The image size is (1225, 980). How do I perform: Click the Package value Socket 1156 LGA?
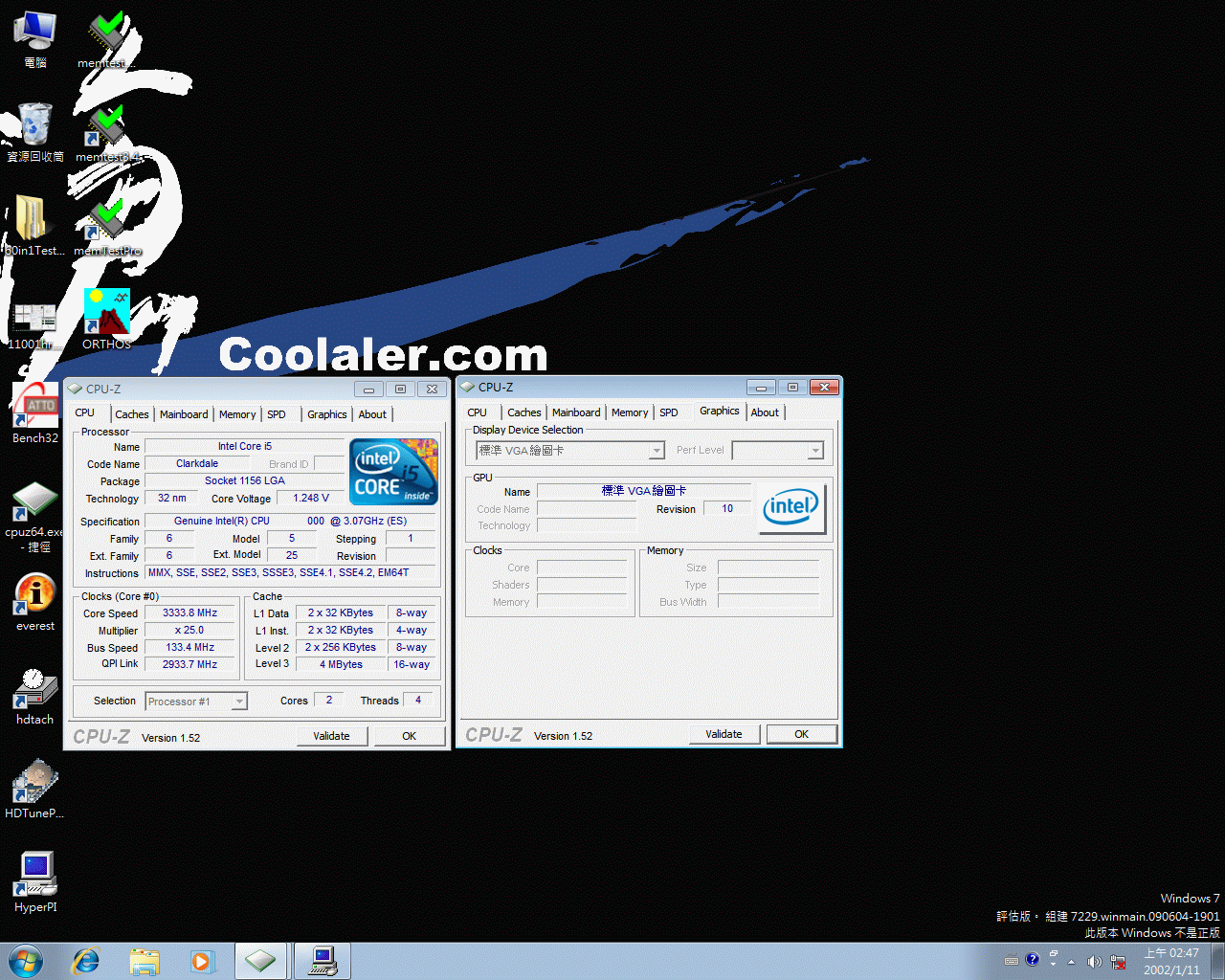(245, 480)
